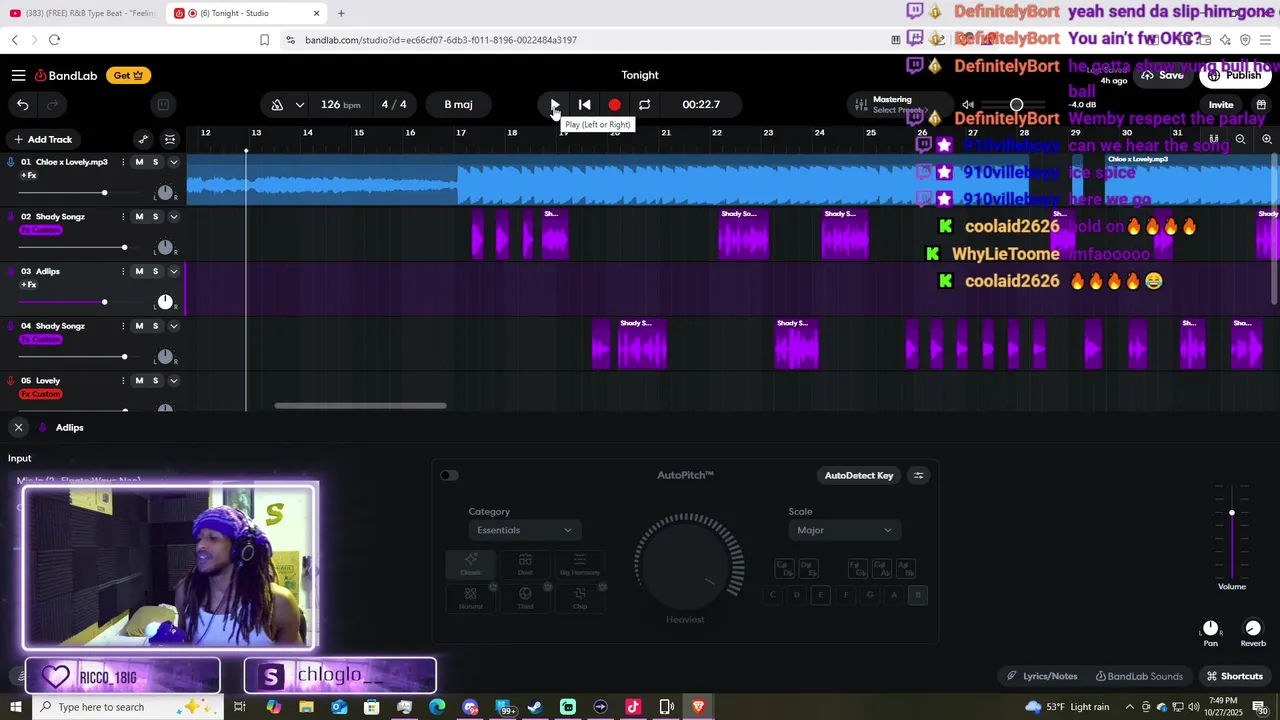Jump back to start of song
This screenshot has width=1280, height=720.
coord(585,104)
